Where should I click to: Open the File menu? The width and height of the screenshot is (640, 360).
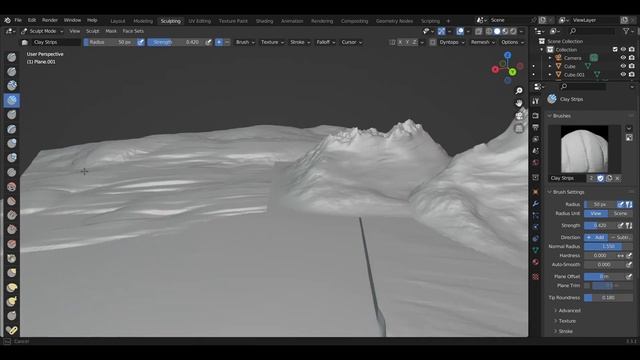(18, 20)
